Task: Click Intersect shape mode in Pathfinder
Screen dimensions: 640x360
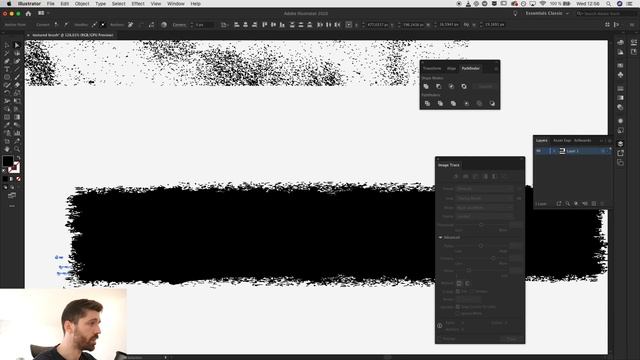Action: click(x=451, y=87)
